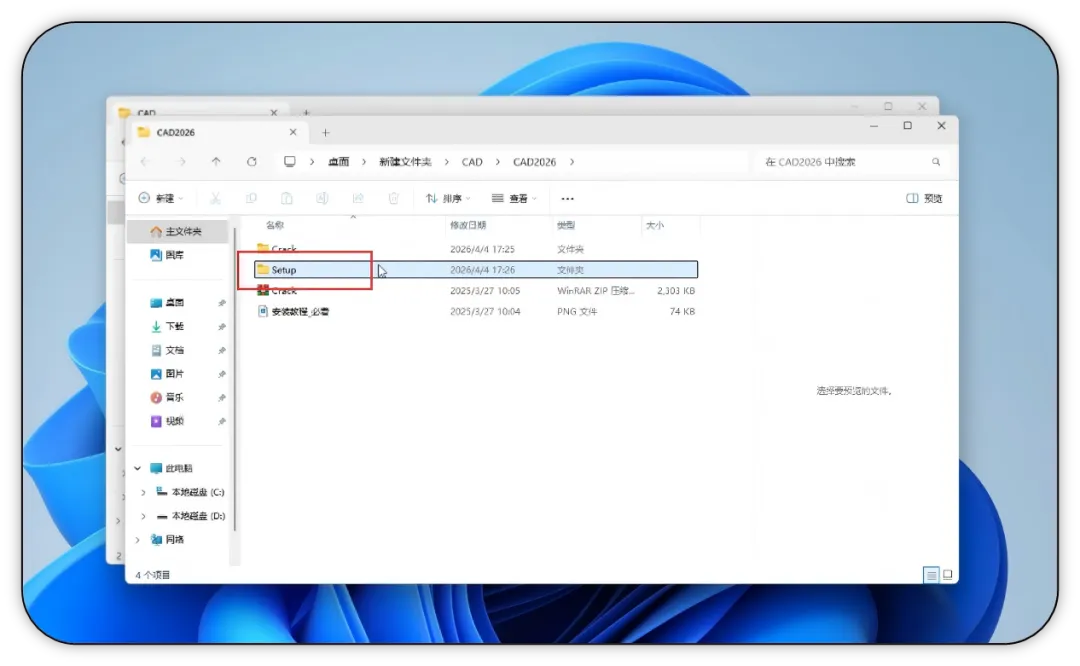Select the Crack WinRAR ZIP archive

click(x=475, y=291)
